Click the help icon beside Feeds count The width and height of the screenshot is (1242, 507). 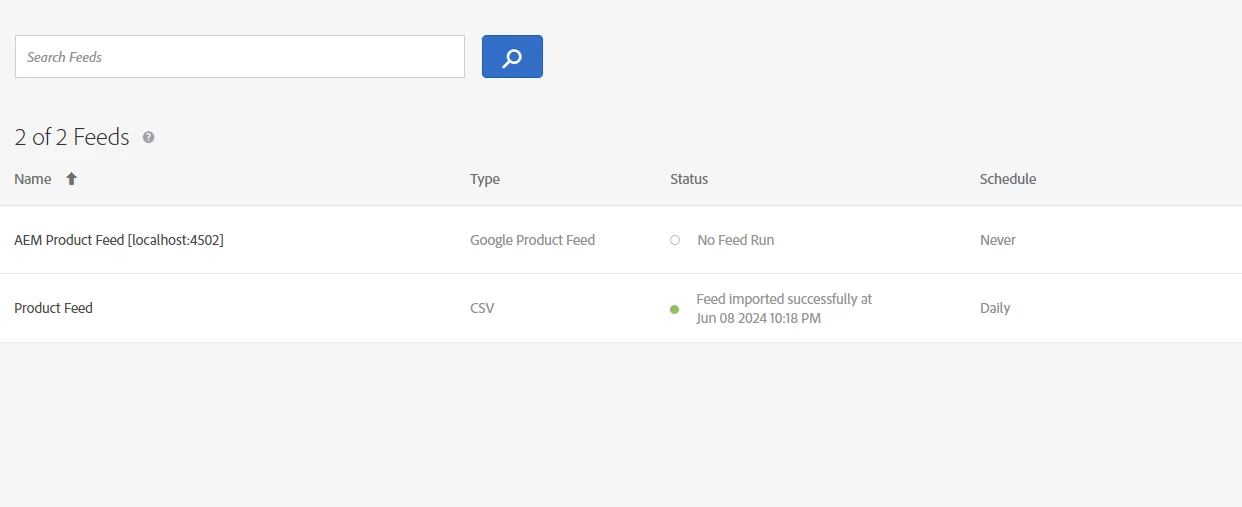pos(149,137)
